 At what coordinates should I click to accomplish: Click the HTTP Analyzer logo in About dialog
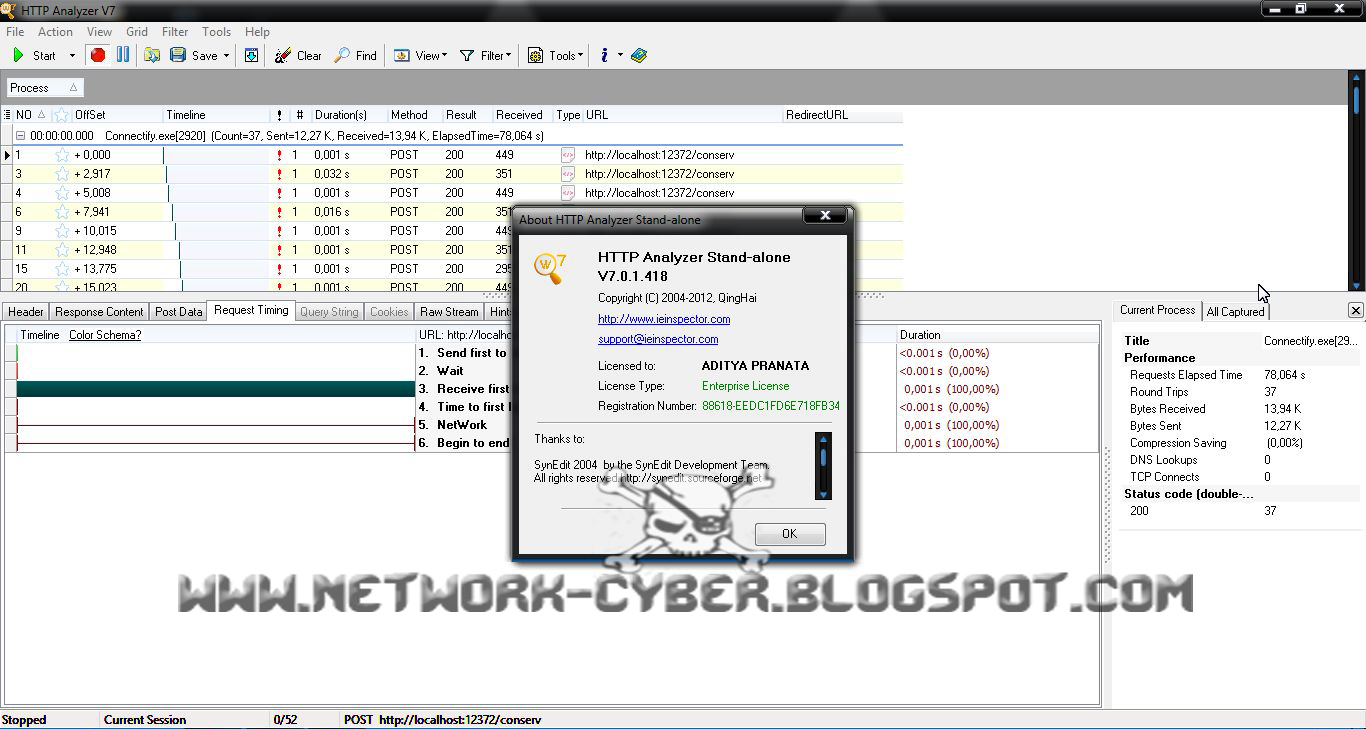[x=551, y=269]
